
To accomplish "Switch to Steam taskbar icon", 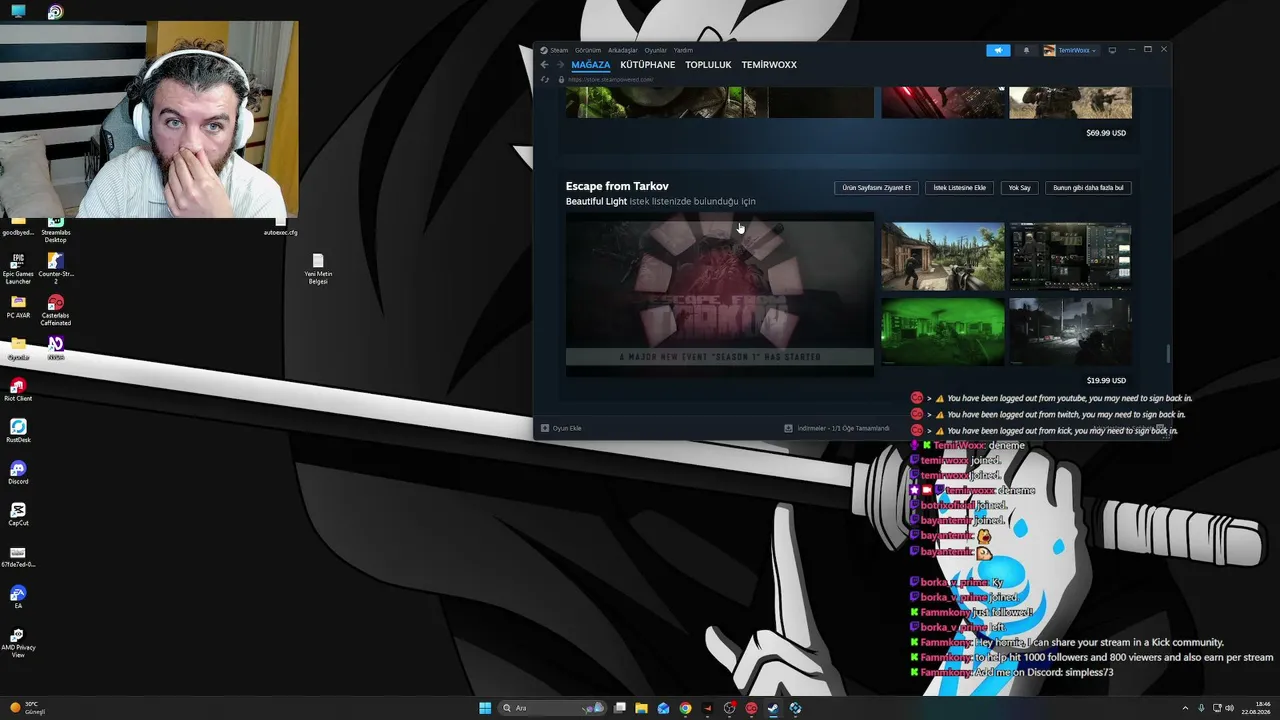I will pos(773,708).
